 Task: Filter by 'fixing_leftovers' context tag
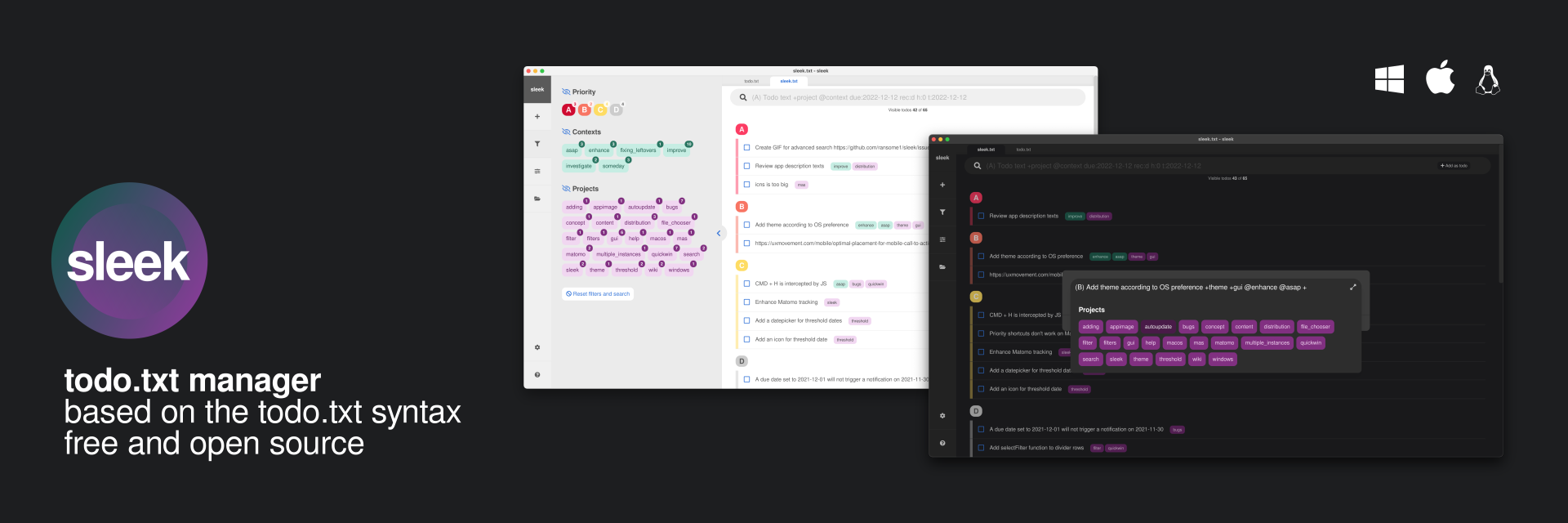[x=638, y=150]
